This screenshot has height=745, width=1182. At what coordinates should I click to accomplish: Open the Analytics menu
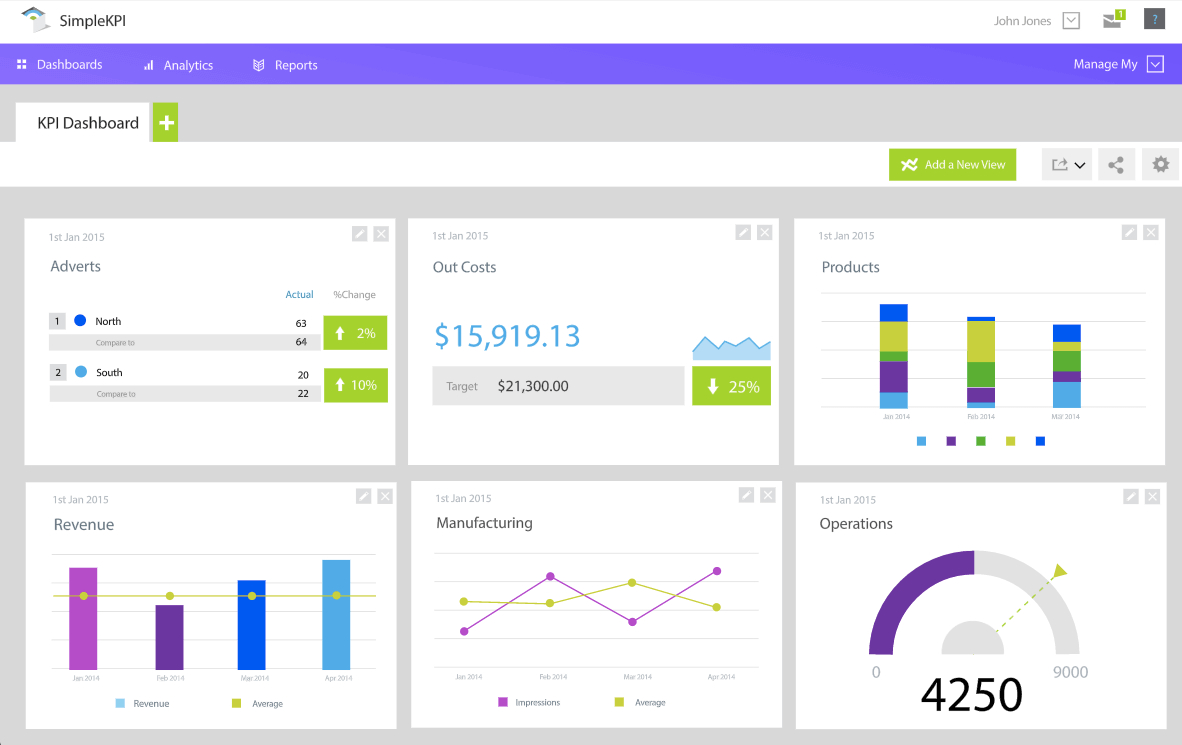pos(188,64)
